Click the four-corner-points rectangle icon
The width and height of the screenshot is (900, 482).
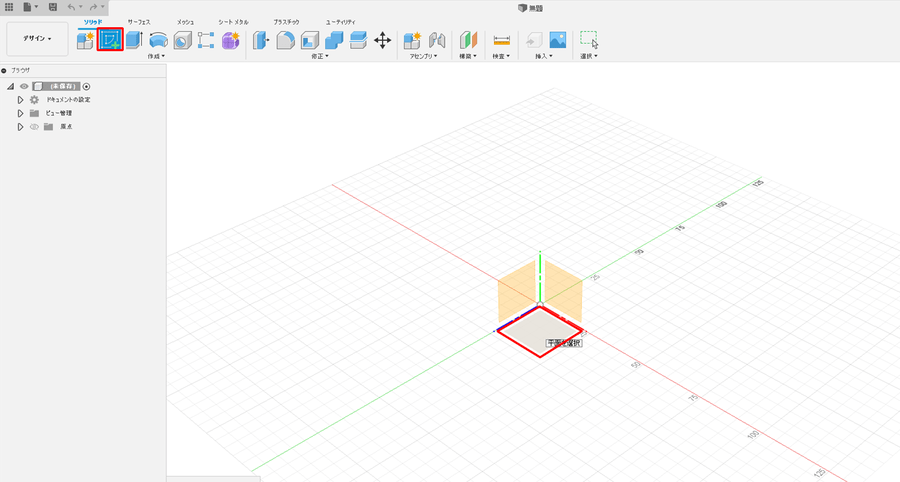coord(206,40)
